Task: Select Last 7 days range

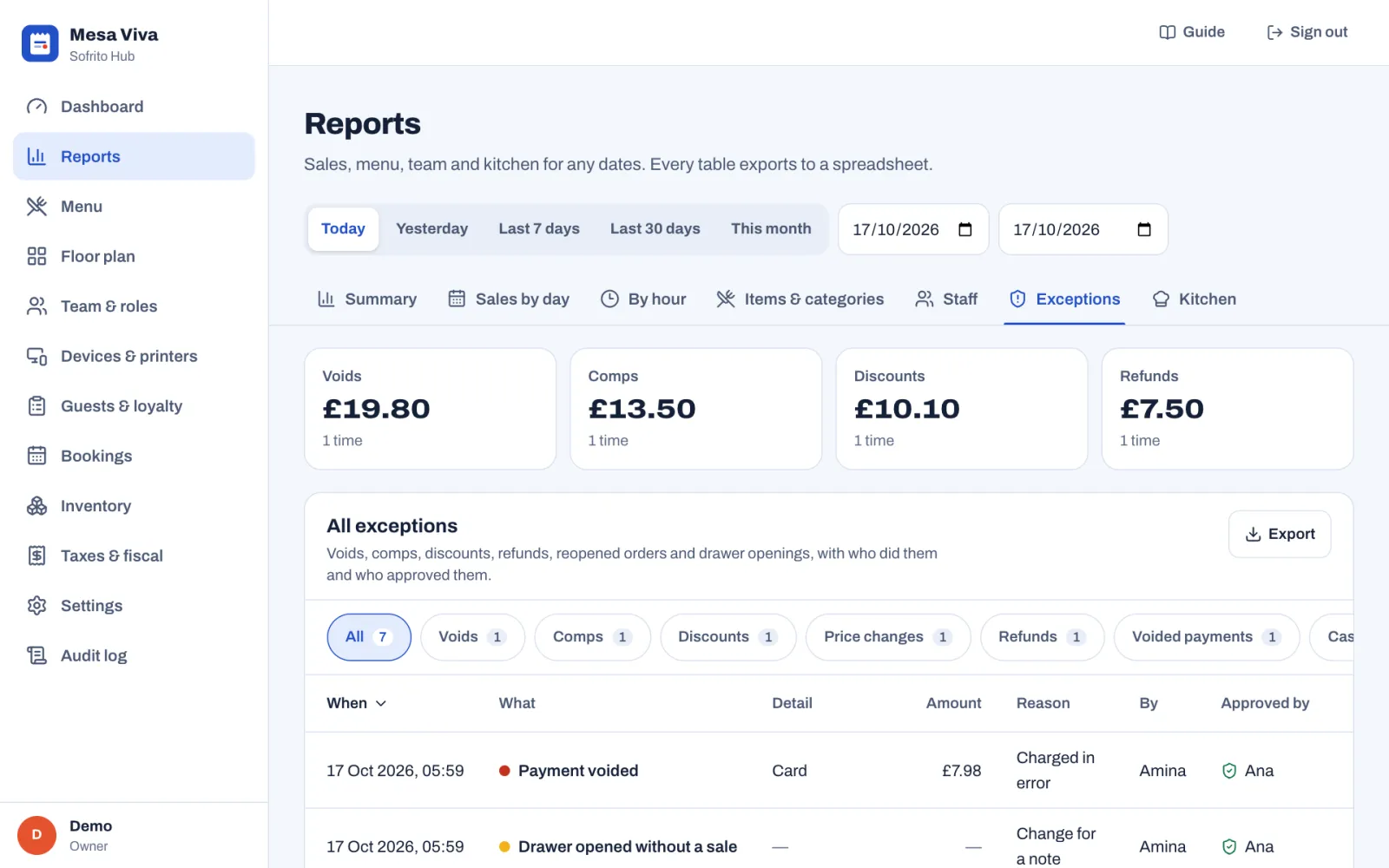Action: [539, 229]
